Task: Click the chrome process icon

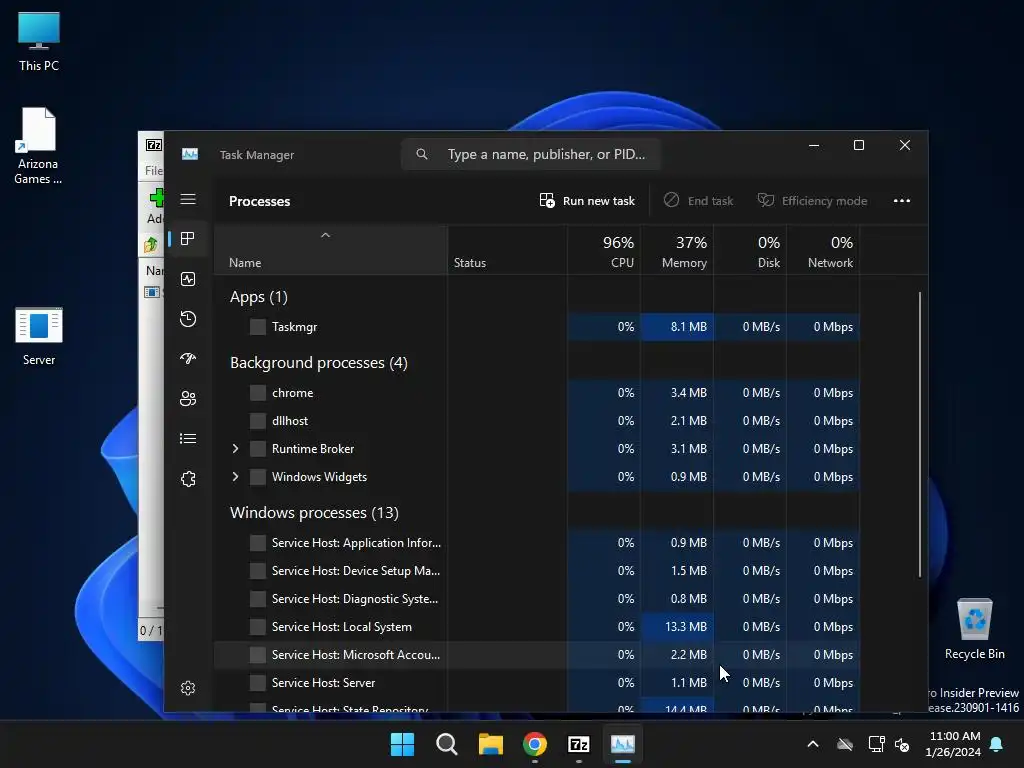Action: click(258, 392)
